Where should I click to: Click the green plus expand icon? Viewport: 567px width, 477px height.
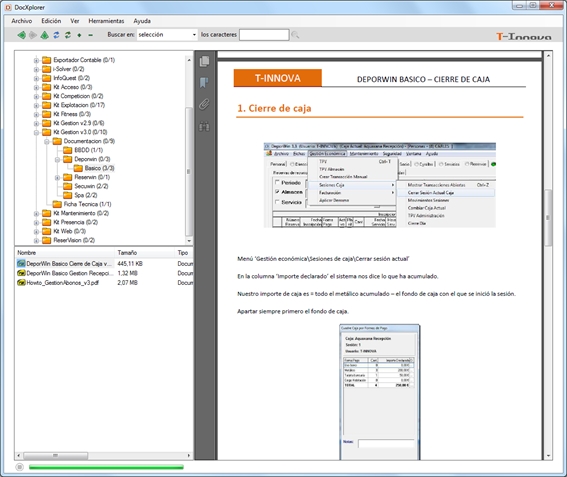tap(79, 35)
